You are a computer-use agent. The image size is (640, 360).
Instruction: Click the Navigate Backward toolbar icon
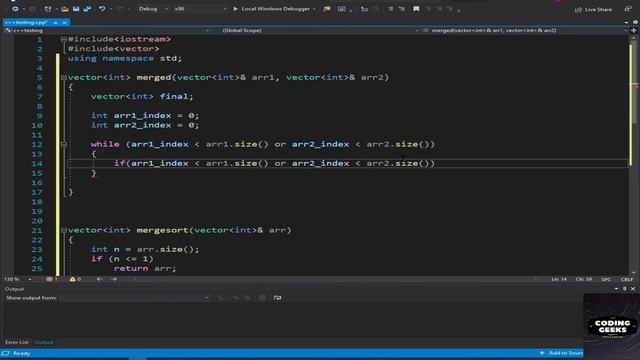pyautogui.click(x=15, y=9)
